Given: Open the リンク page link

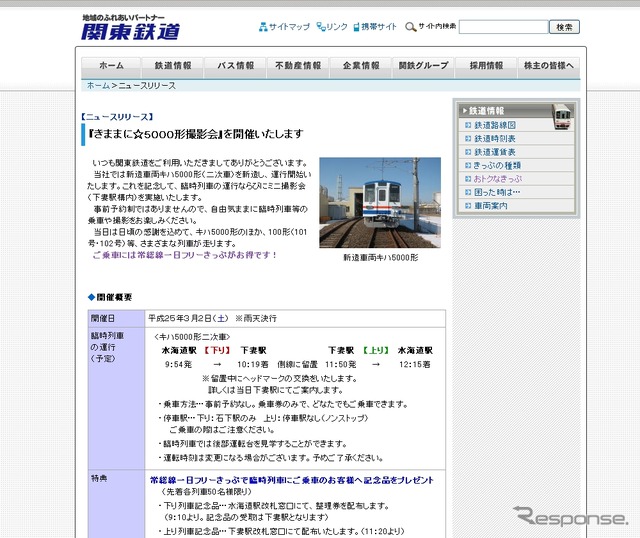Looking at the screenshot, I should [337, 27].
